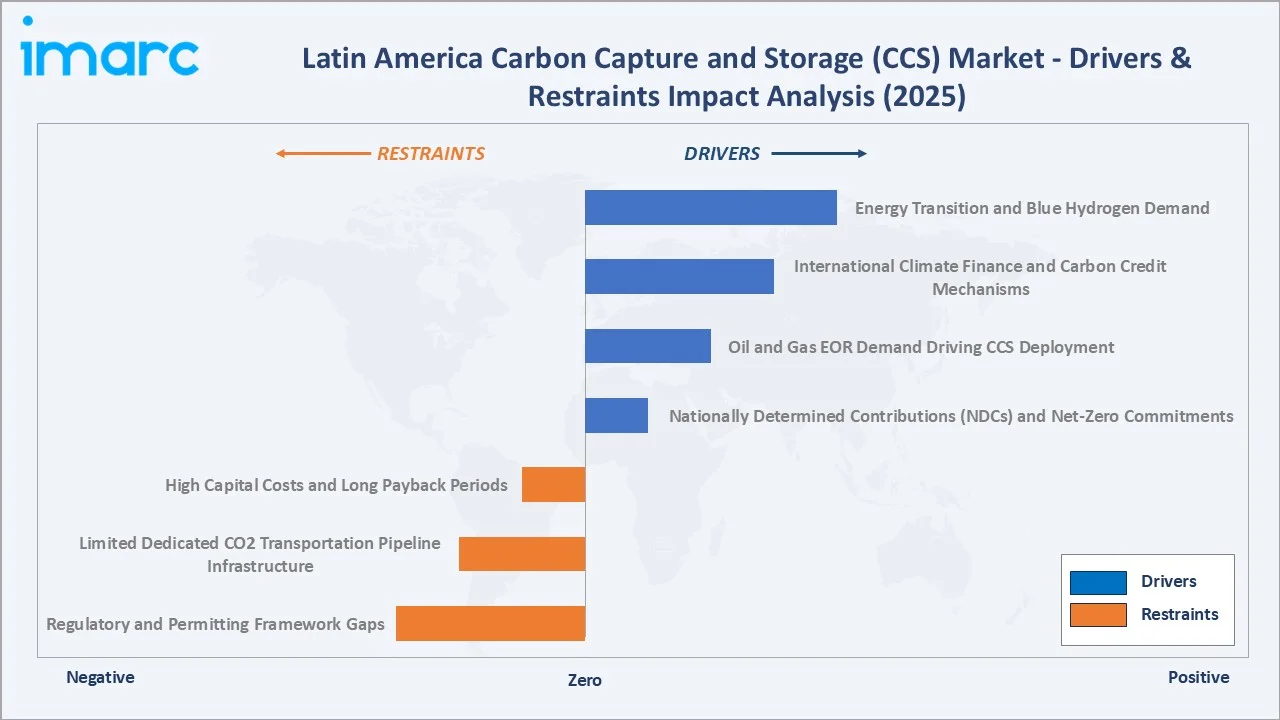Select the International Climate Finance bar
Screen dimensions: 1280x720
(x=679, y=277)
